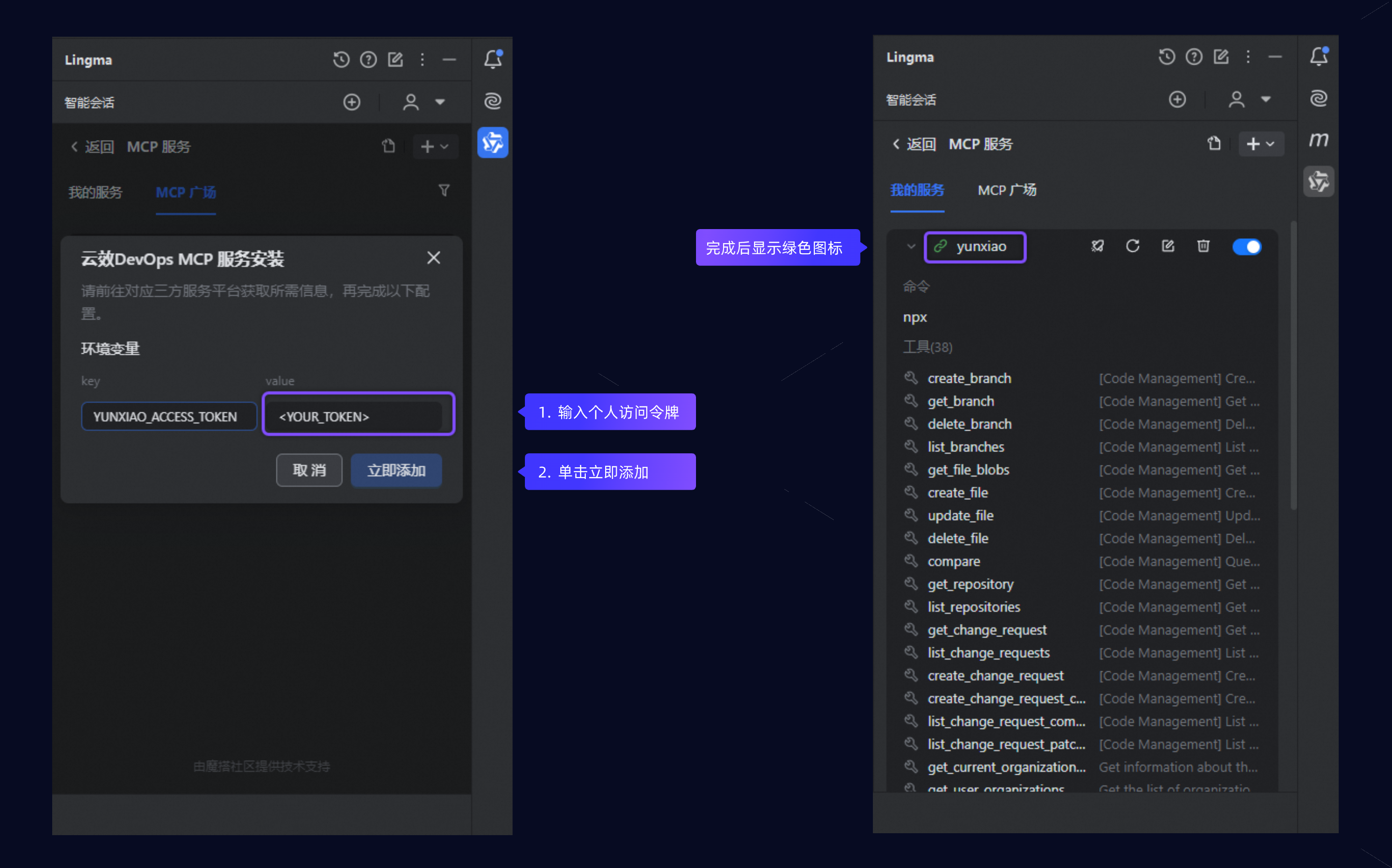Collapse the yunxiao service entry

tap(911, 247)
